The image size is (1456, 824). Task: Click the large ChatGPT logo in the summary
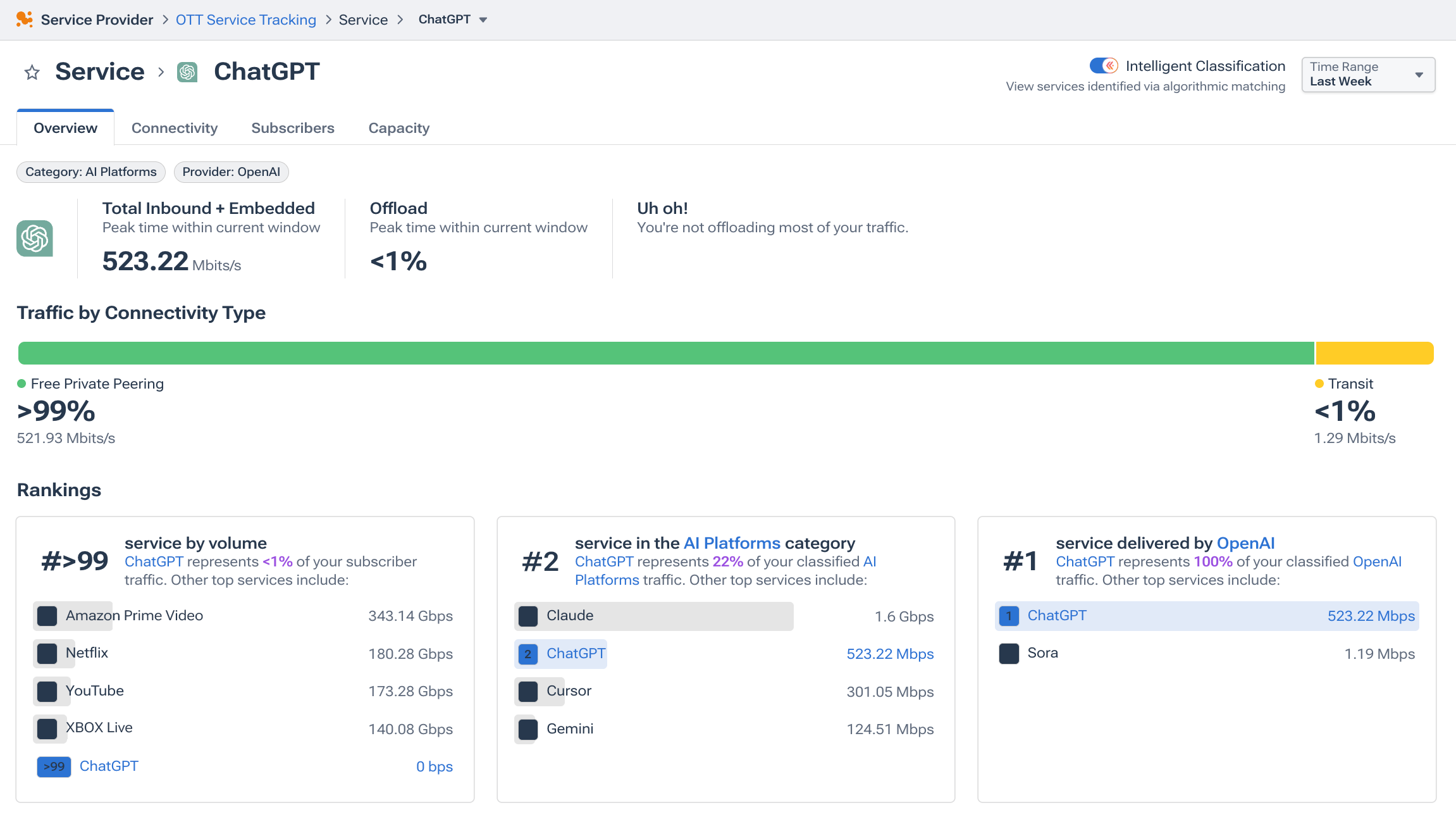(x=35, y=239)
